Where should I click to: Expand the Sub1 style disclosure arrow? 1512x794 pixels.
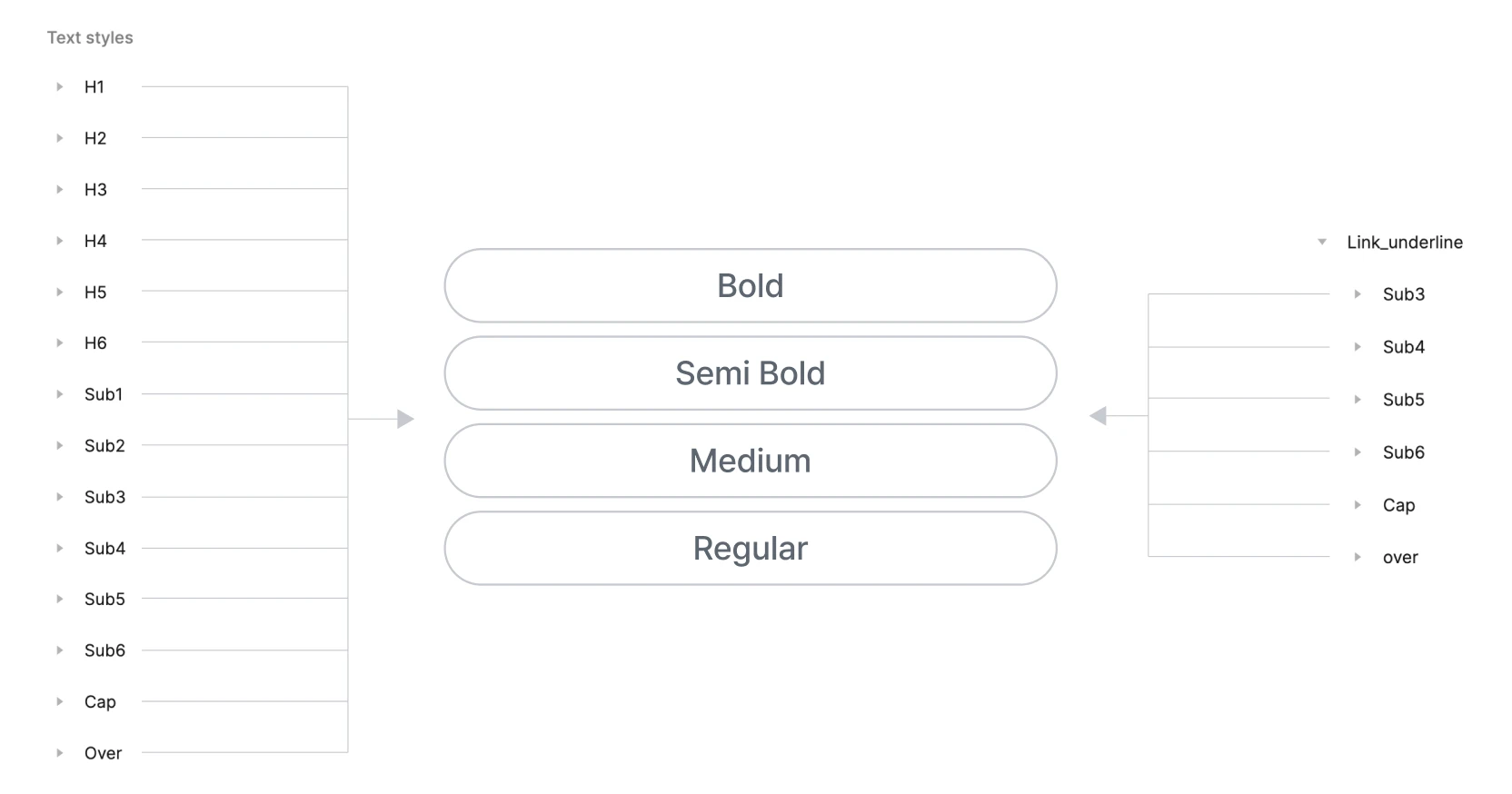(x=60, y=394)
